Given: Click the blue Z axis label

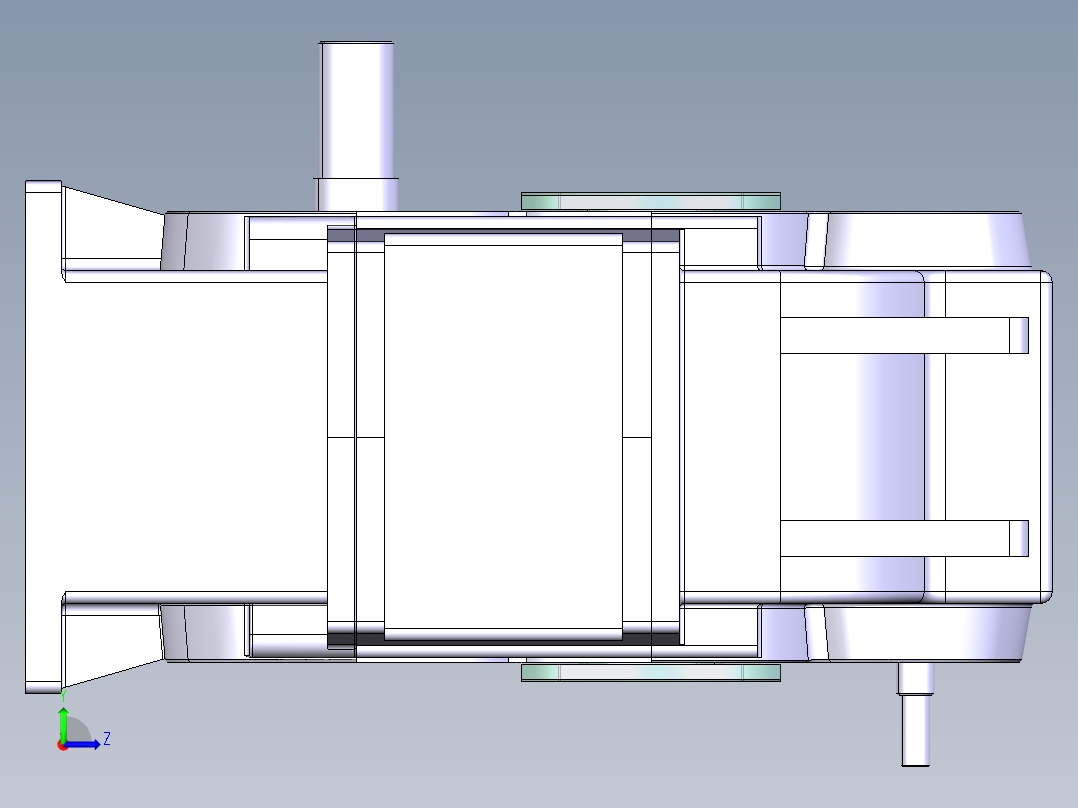Looking at the screenshot, I should 107,738.
